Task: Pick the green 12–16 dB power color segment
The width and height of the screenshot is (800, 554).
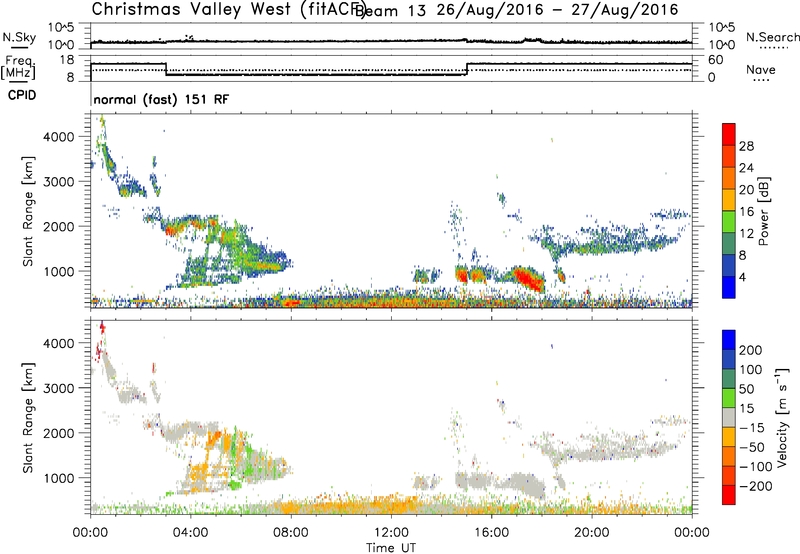Action: [x=729, y=222]
